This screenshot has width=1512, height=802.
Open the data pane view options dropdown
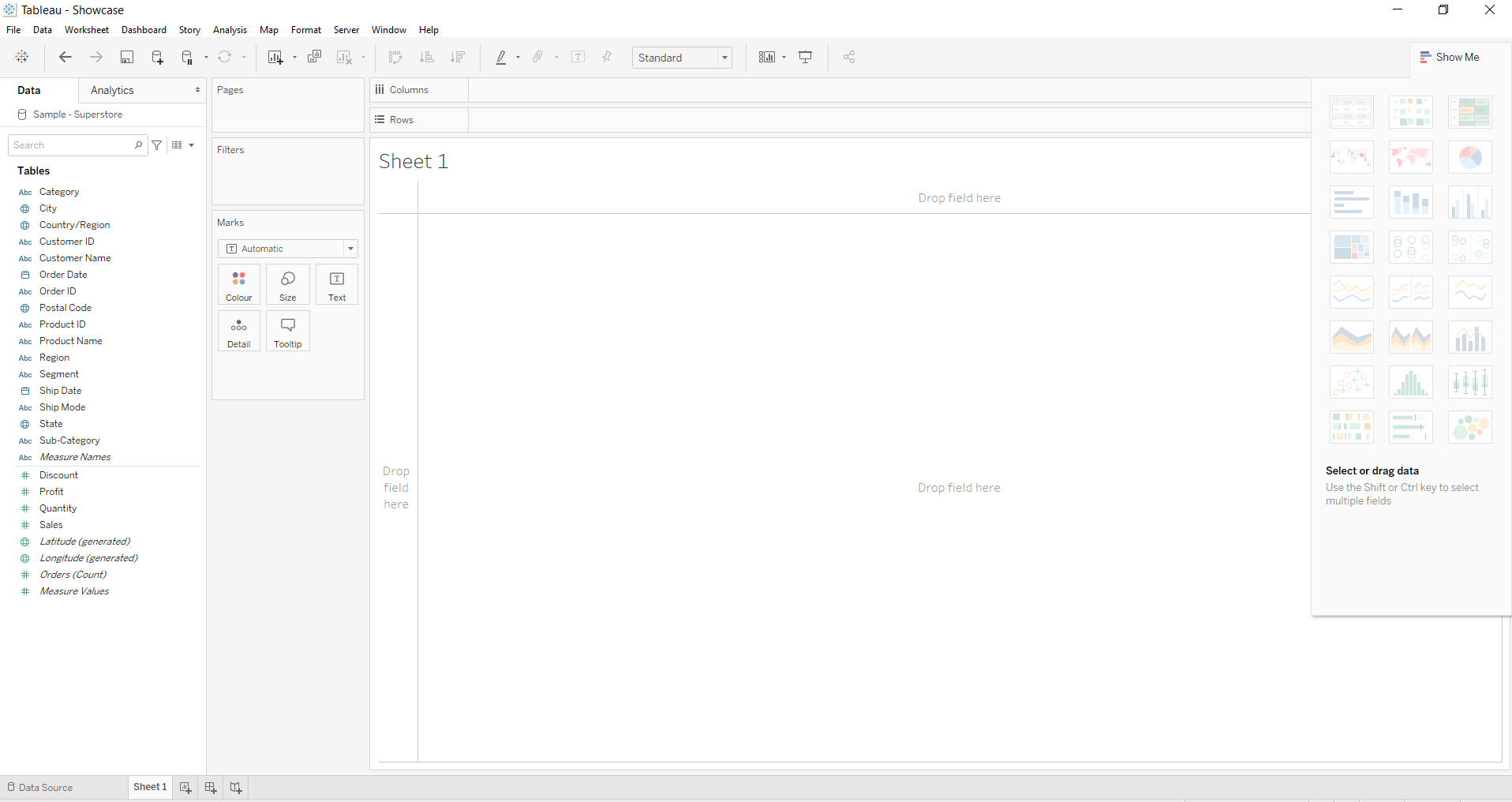183,145
